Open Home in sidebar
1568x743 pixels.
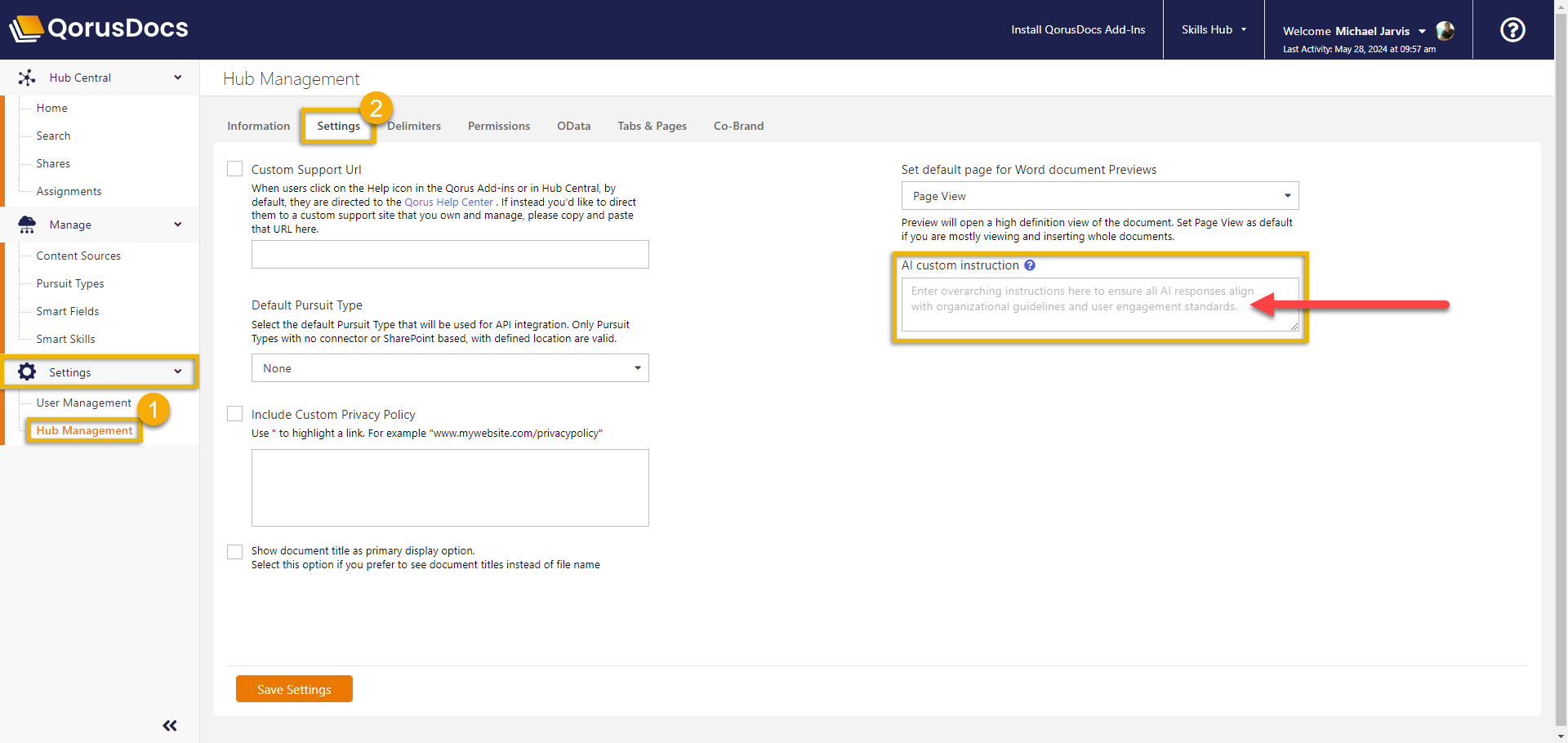(51, 108)
